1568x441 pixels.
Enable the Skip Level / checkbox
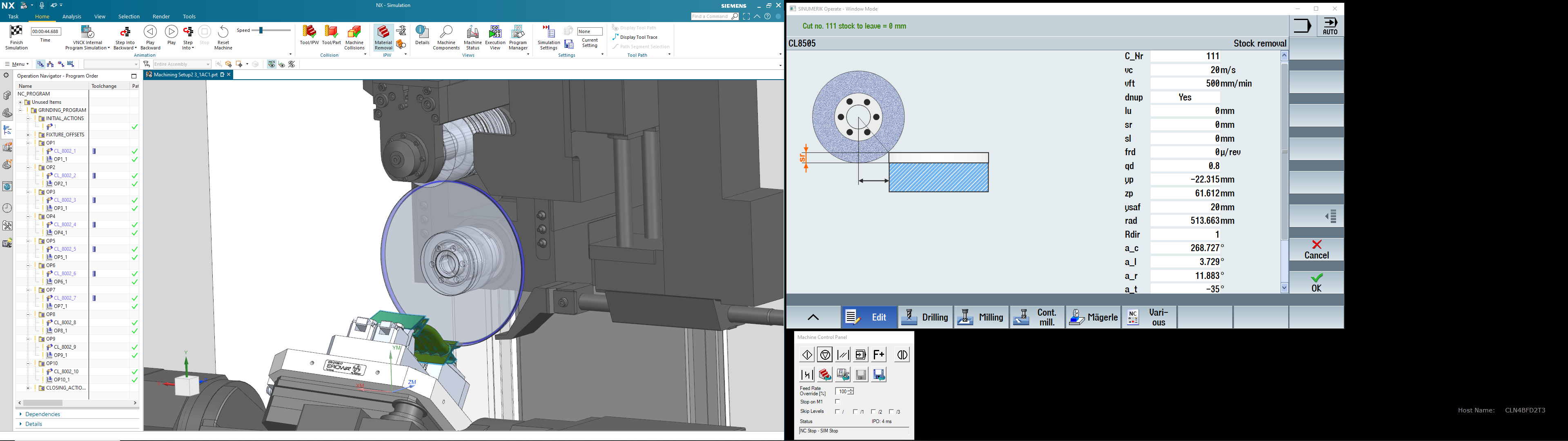(x=837, y=412)
